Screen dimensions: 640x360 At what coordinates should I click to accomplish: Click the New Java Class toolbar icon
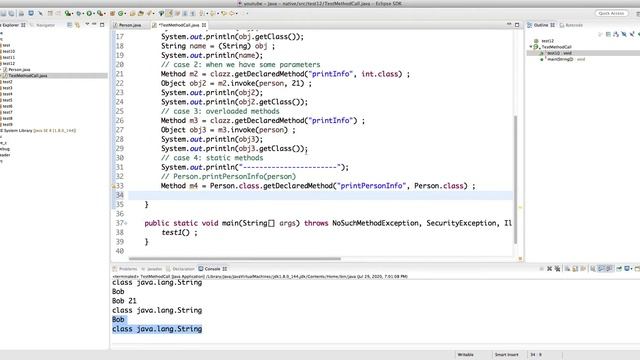(120, 13)
